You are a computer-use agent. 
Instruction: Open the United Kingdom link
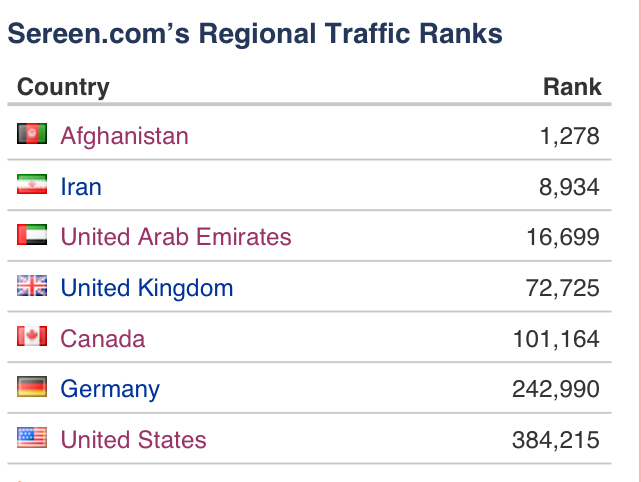click(146, 288)
